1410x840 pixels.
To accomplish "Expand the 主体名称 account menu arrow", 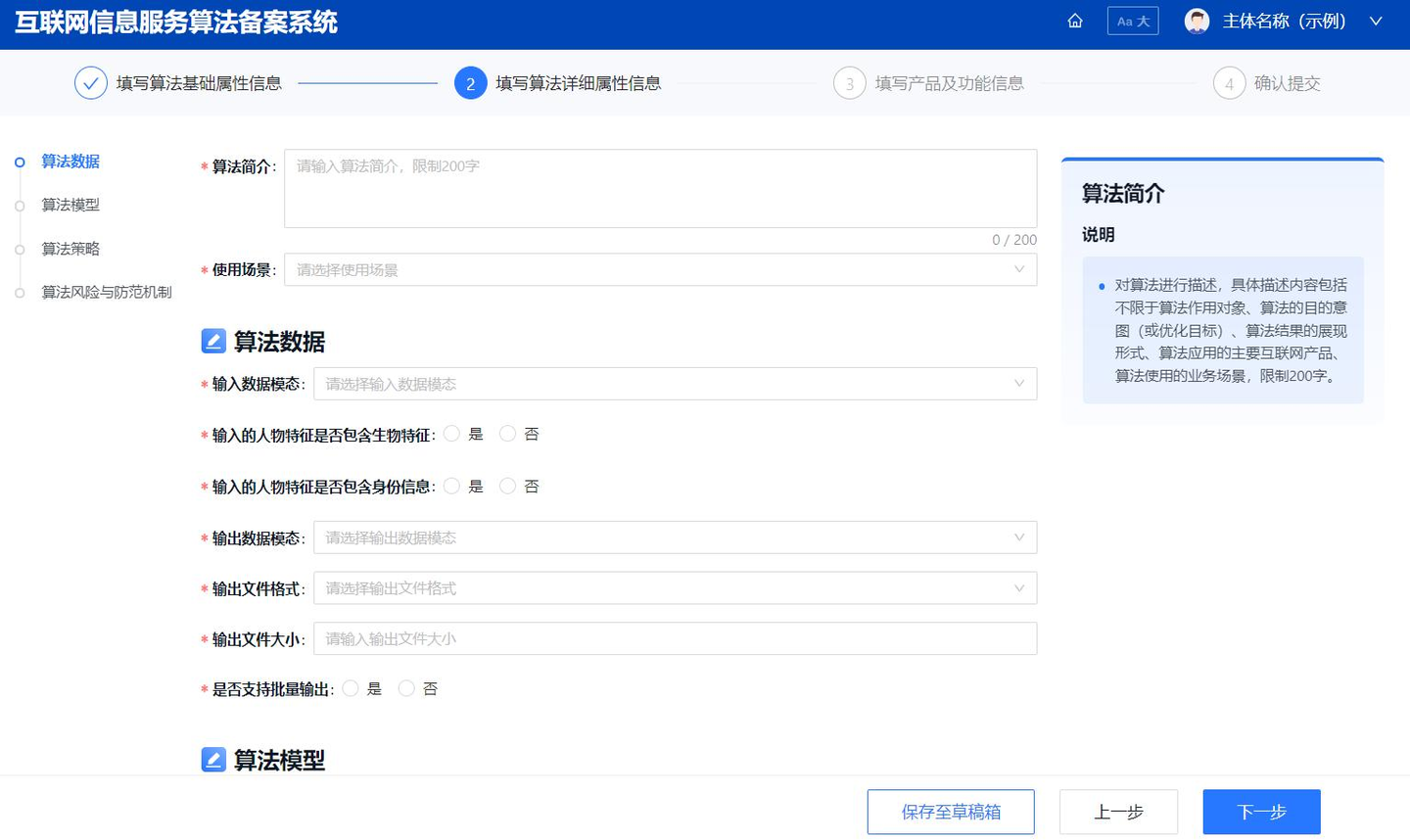I will click(1376, 21).
